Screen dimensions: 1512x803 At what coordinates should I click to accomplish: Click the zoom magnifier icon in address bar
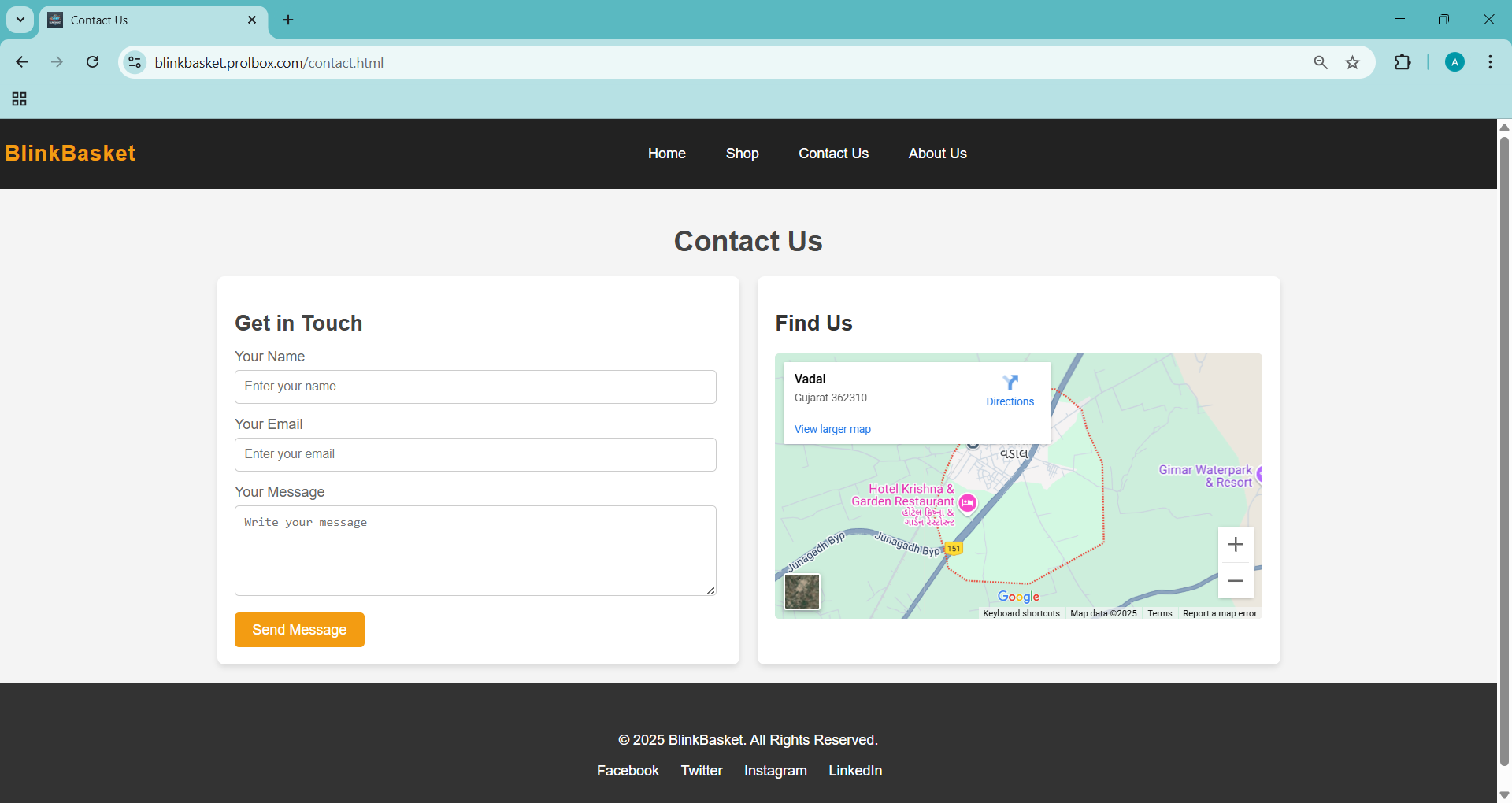[x=1321, y=62]
